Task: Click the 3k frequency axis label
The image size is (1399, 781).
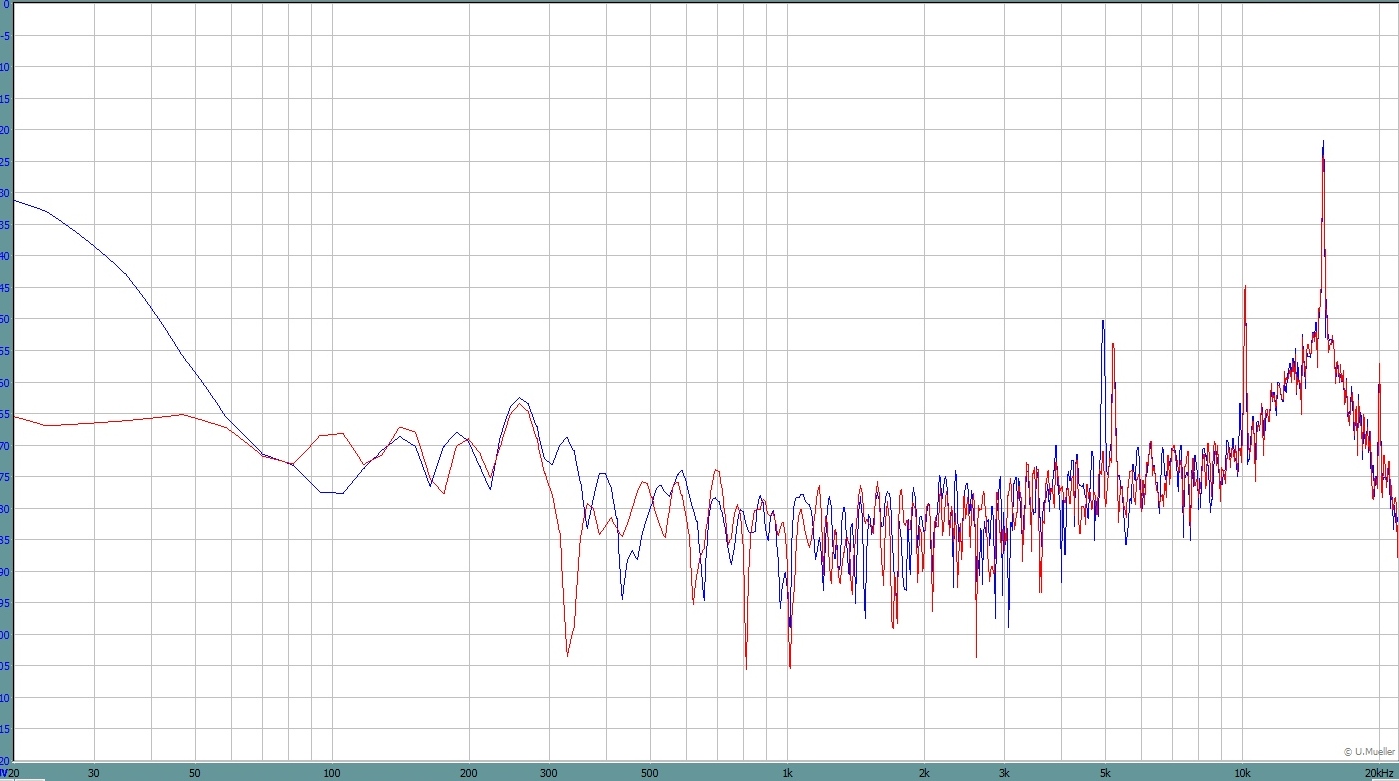Action: (x=1004, y=773)
